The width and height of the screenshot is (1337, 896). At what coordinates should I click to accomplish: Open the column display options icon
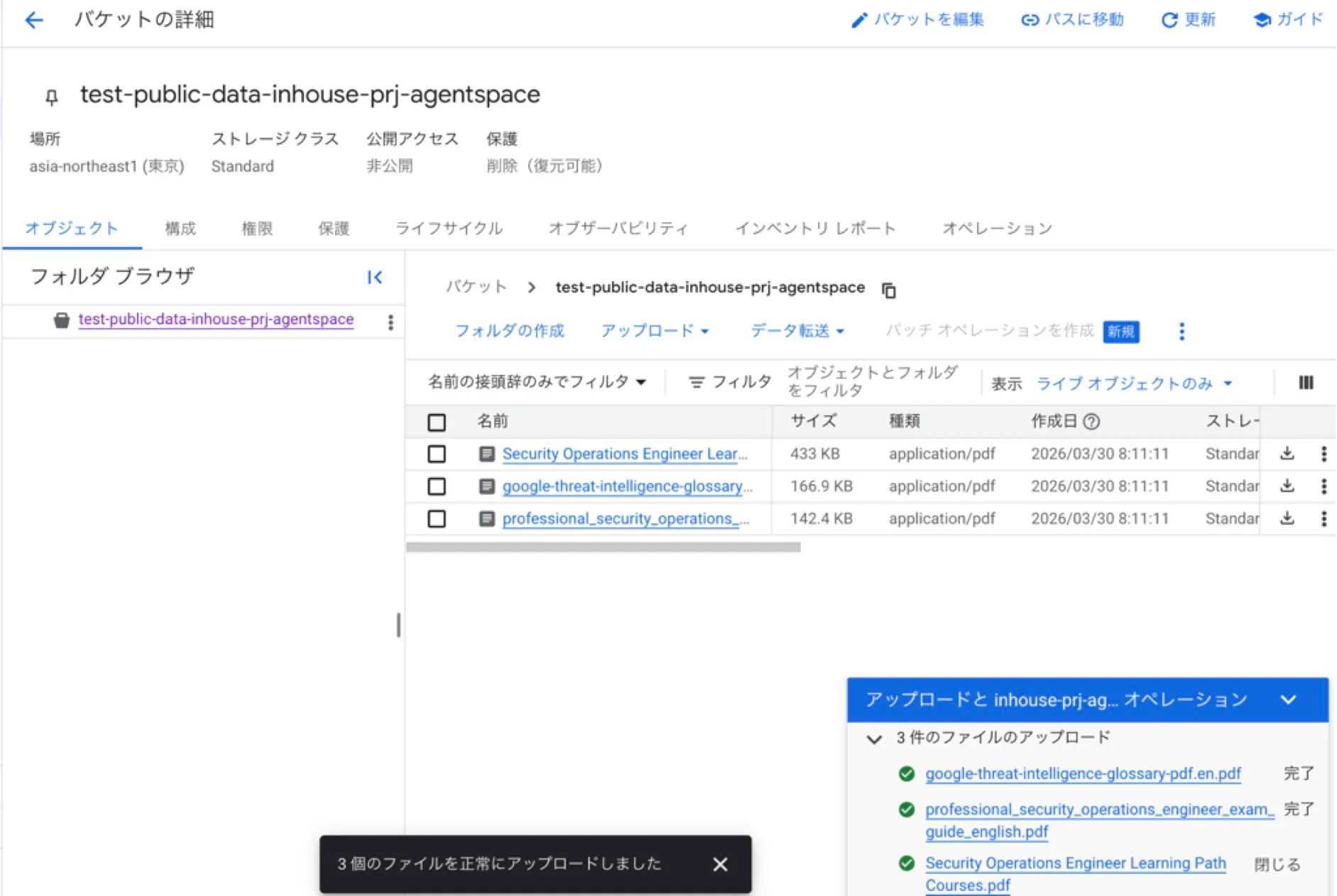pyautogui.click(x=1305, y=383)
